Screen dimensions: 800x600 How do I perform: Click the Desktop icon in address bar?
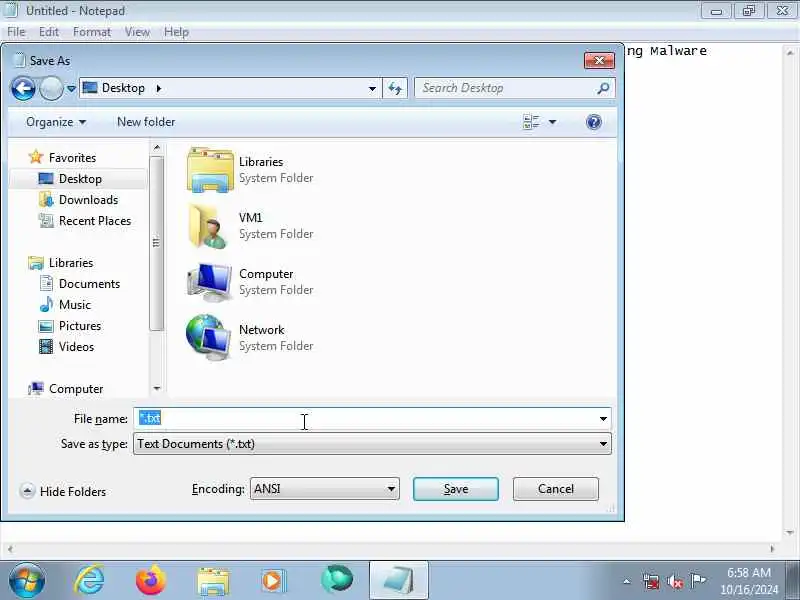pos(90,88)
